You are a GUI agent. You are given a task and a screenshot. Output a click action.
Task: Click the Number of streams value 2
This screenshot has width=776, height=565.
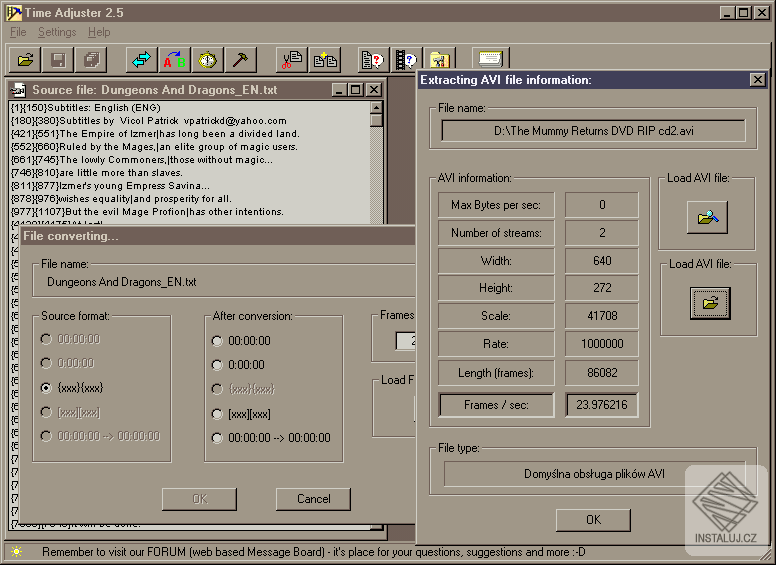click(602, 233)
